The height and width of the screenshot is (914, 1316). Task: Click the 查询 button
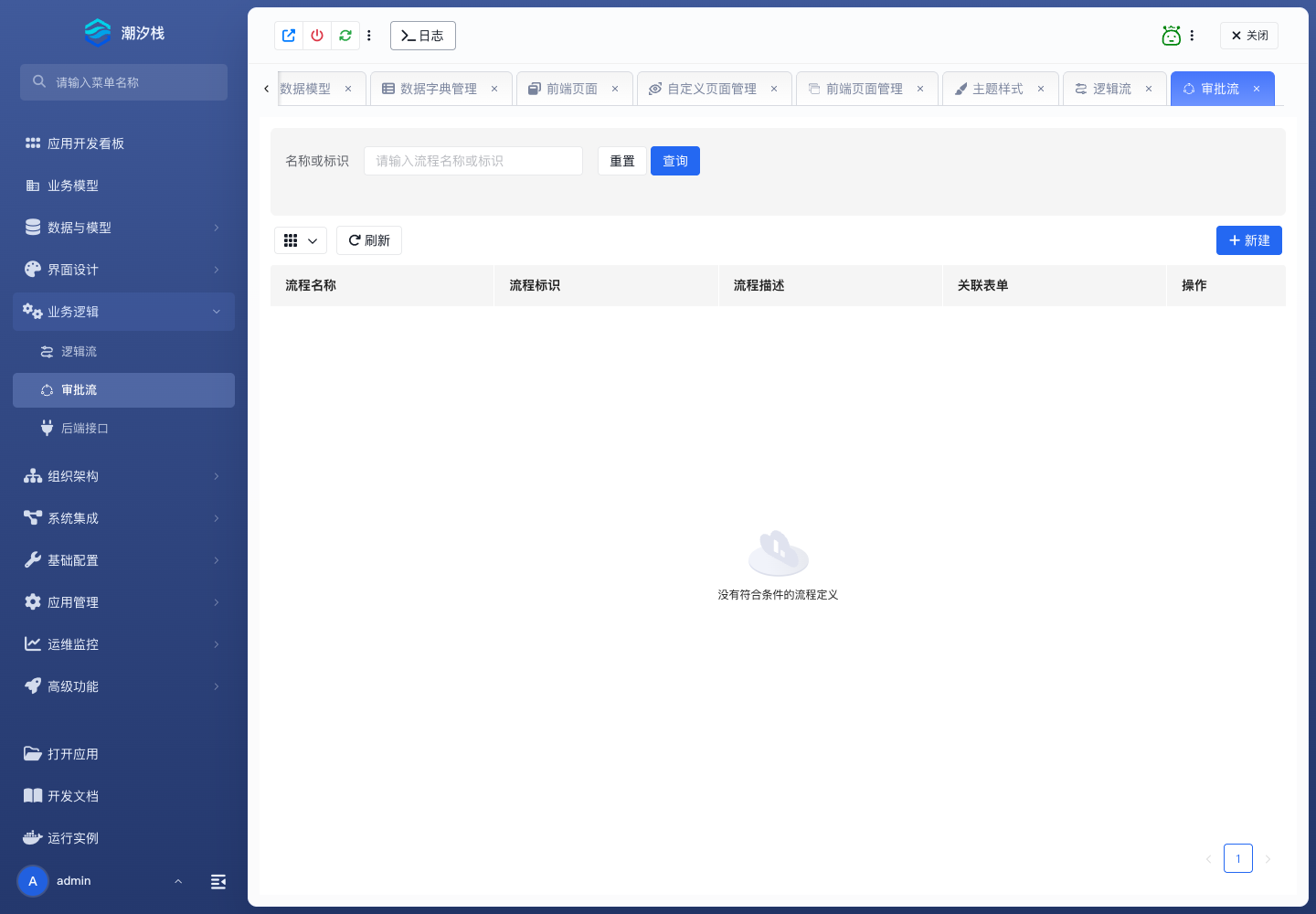pyautogui.click(x=675, y=161)
